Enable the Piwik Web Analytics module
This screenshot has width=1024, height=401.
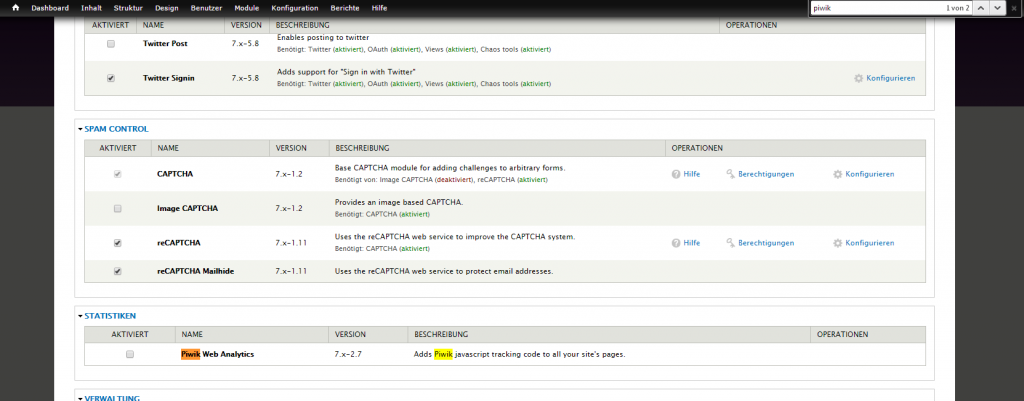[x=130, y=355]
